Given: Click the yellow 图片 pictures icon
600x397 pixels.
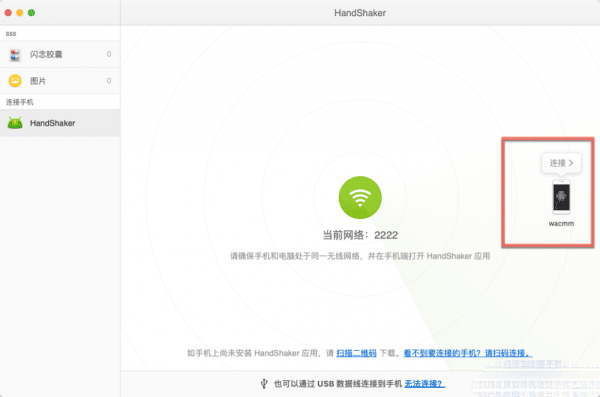Looking at the screenshot, I should click(15, 81).
